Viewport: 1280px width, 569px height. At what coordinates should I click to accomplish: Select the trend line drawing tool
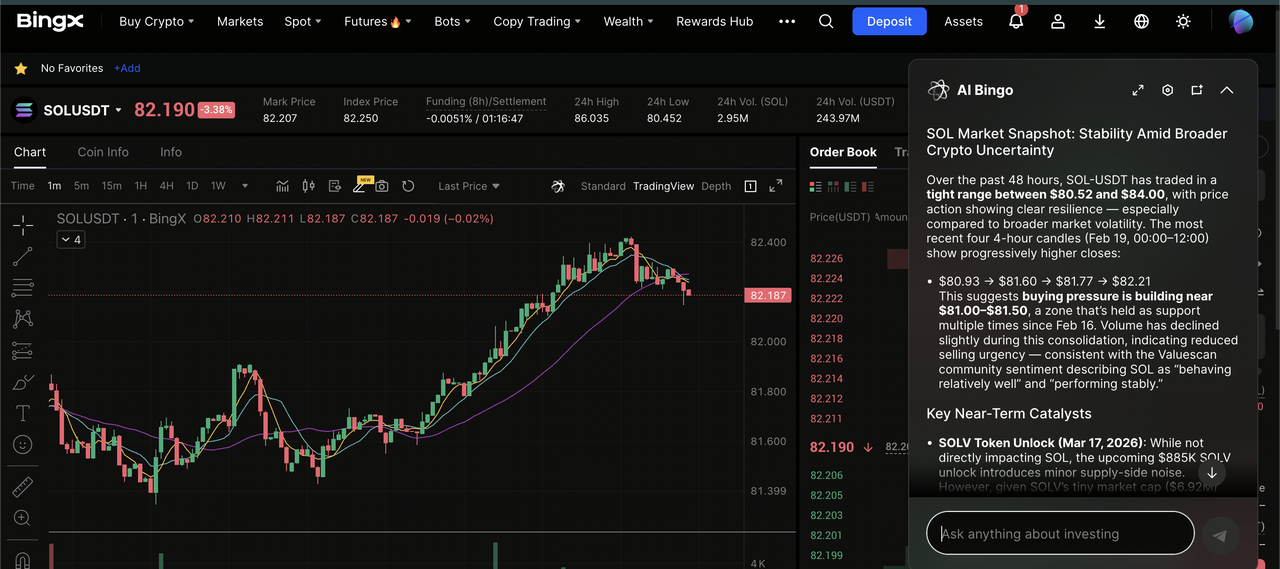[22, 258]
